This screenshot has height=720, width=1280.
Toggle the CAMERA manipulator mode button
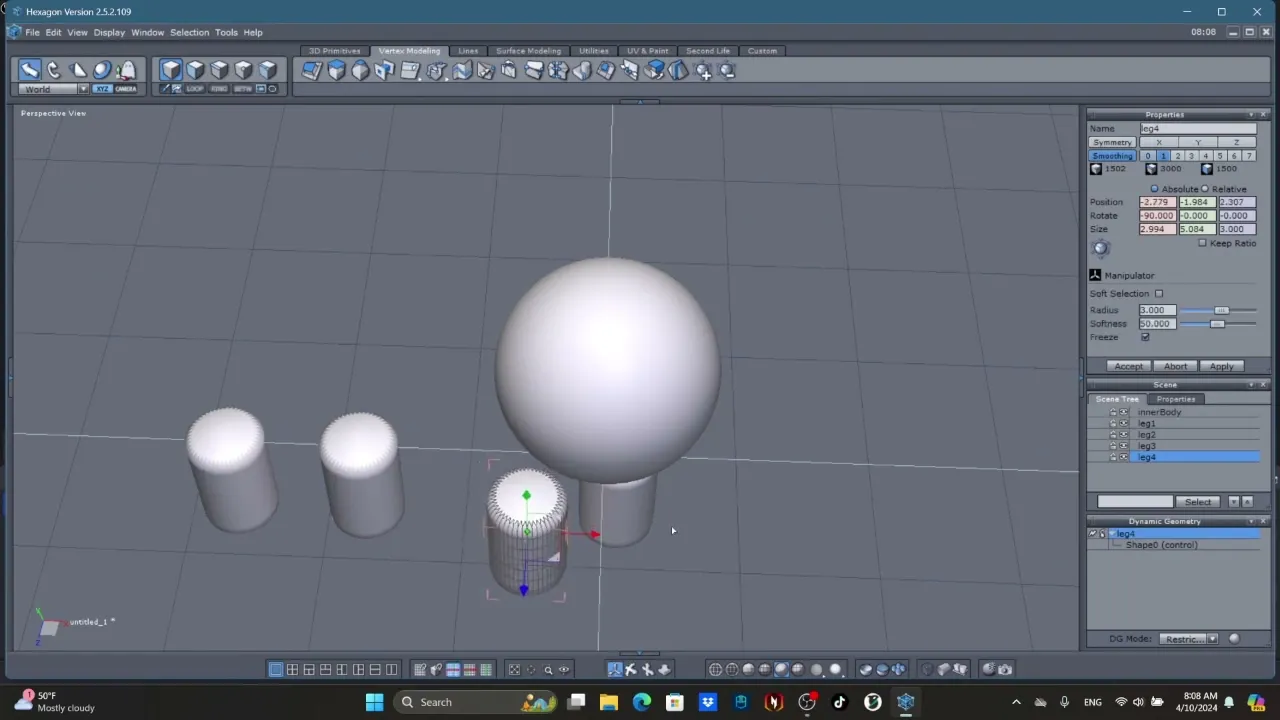coord(126,89)
